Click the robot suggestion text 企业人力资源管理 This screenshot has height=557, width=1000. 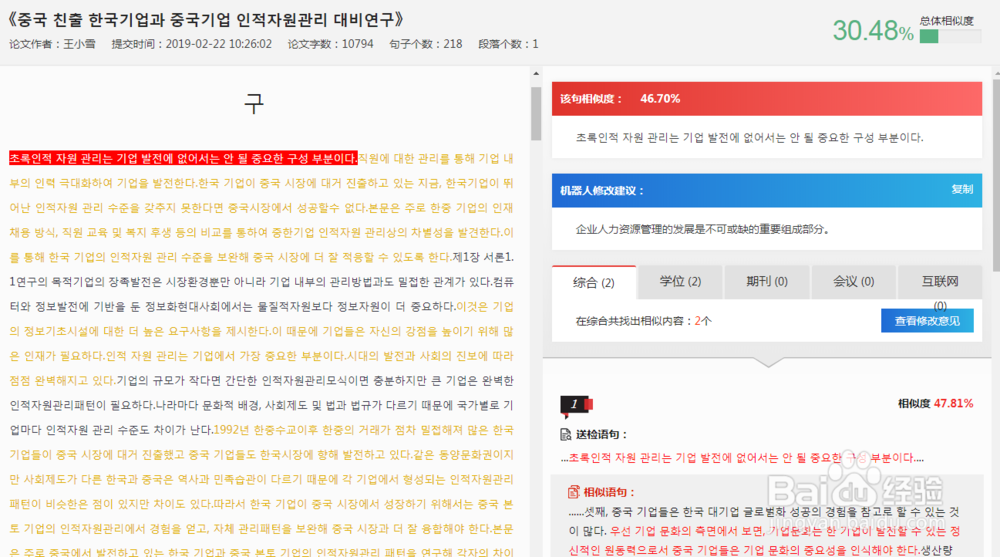point(702,229)
